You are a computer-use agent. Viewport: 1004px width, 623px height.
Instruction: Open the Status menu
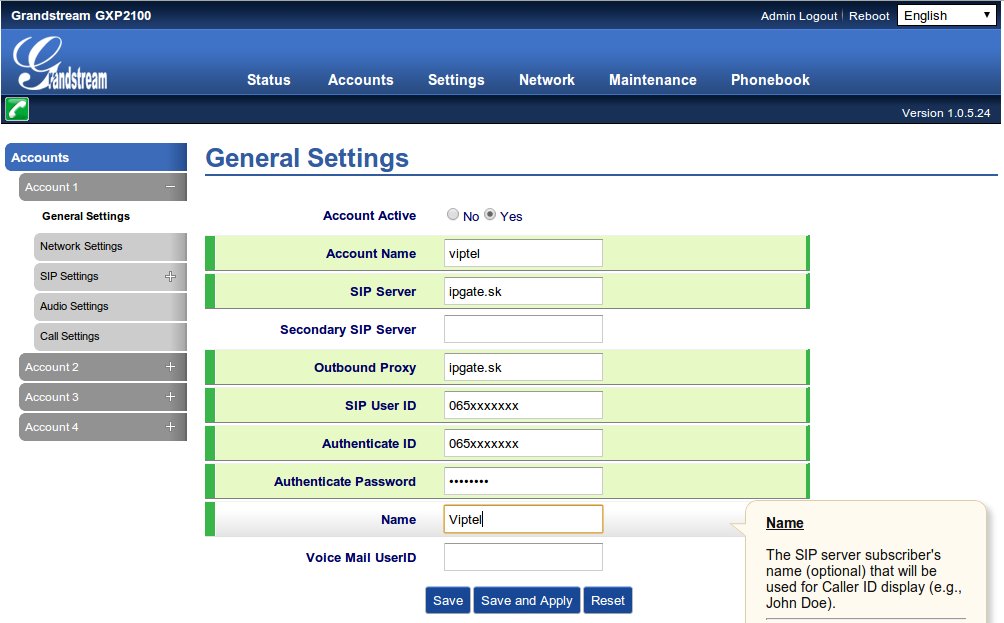click(269, 80)
